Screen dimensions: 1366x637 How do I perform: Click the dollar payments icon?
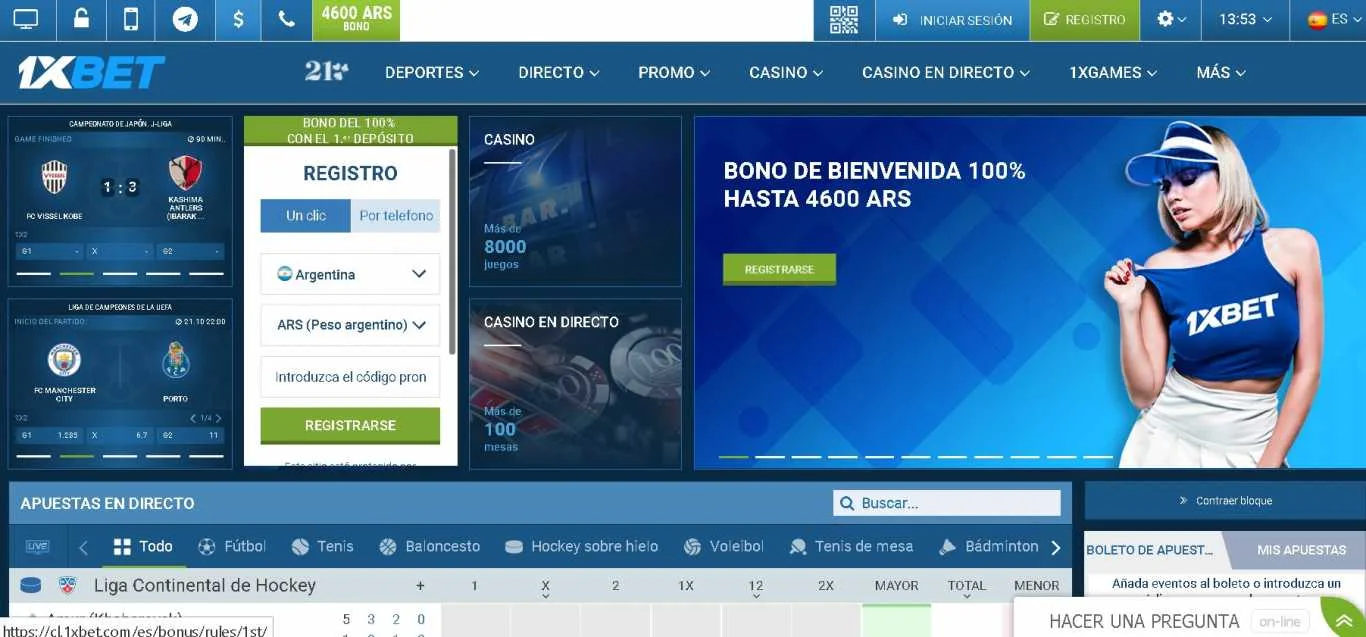[238, 19]
